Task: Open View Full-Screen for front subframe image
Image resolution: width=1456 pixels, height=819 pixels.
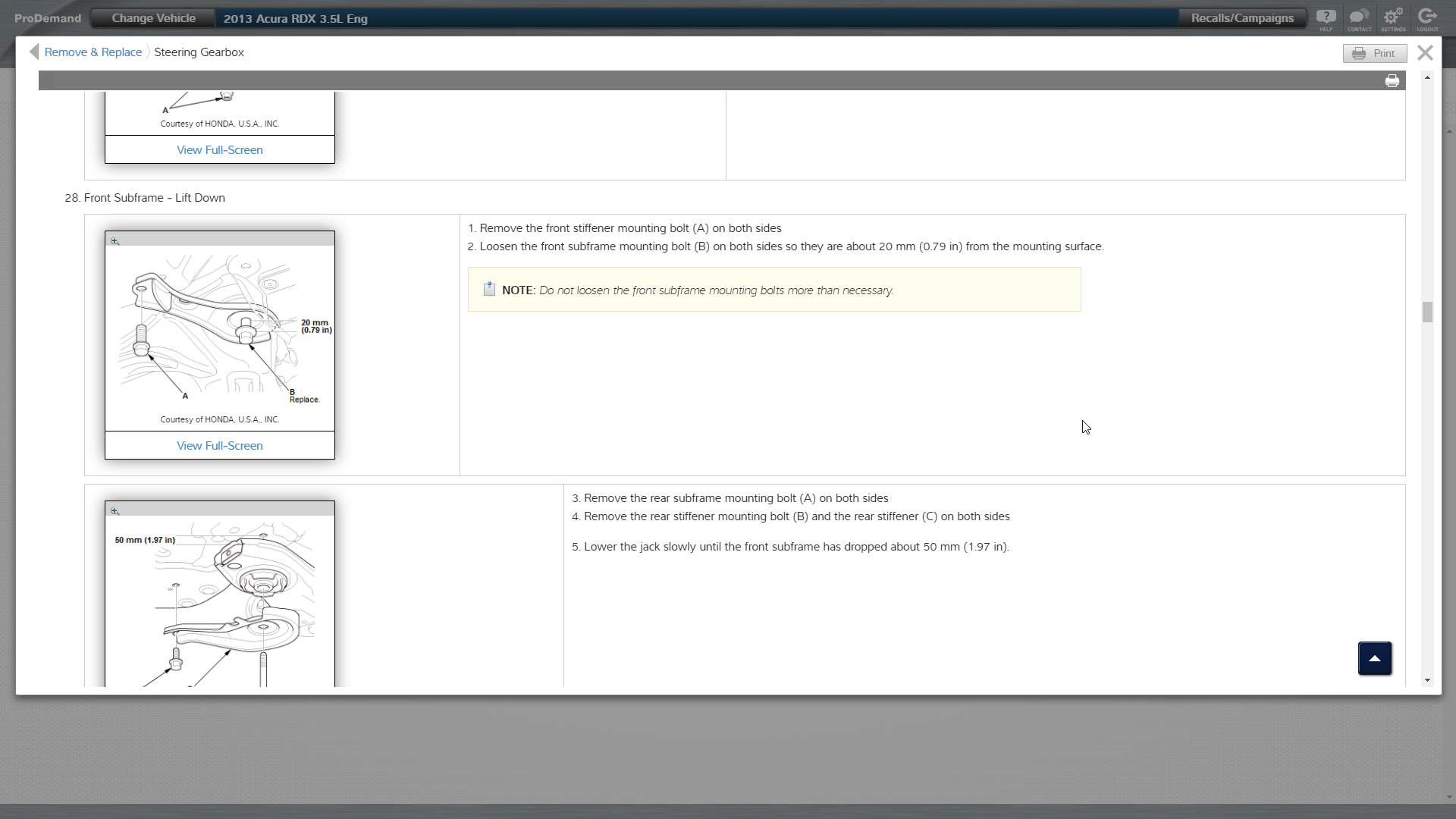Action: [x=220, y=446]
